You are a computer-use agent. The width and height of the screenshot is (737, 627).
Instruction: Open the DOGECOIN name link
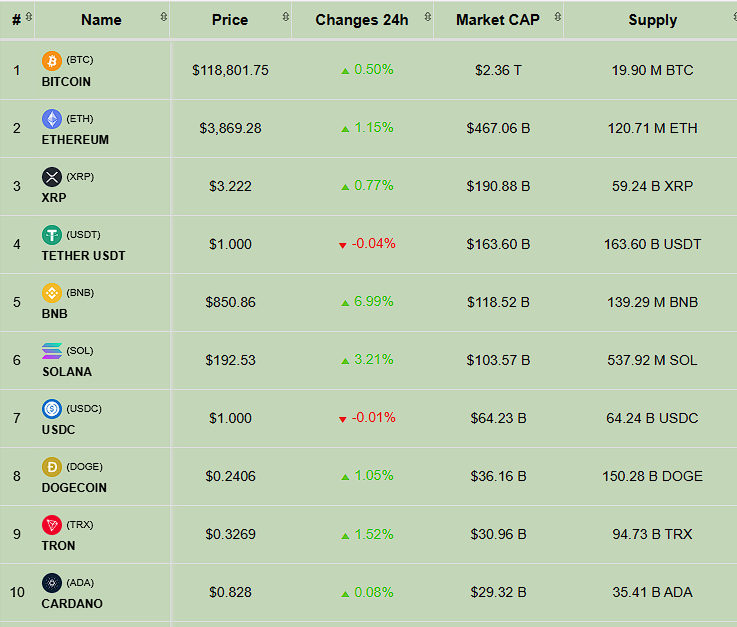[74, 488]
